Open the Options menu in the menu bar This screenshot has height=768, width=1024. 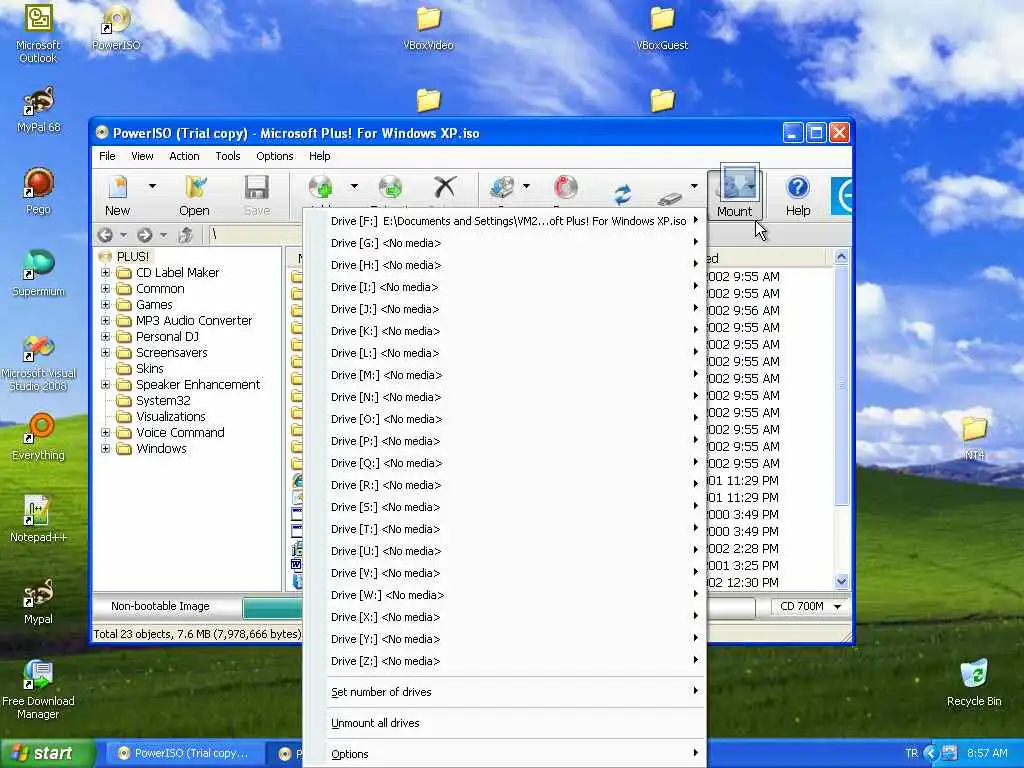[275, 156]
